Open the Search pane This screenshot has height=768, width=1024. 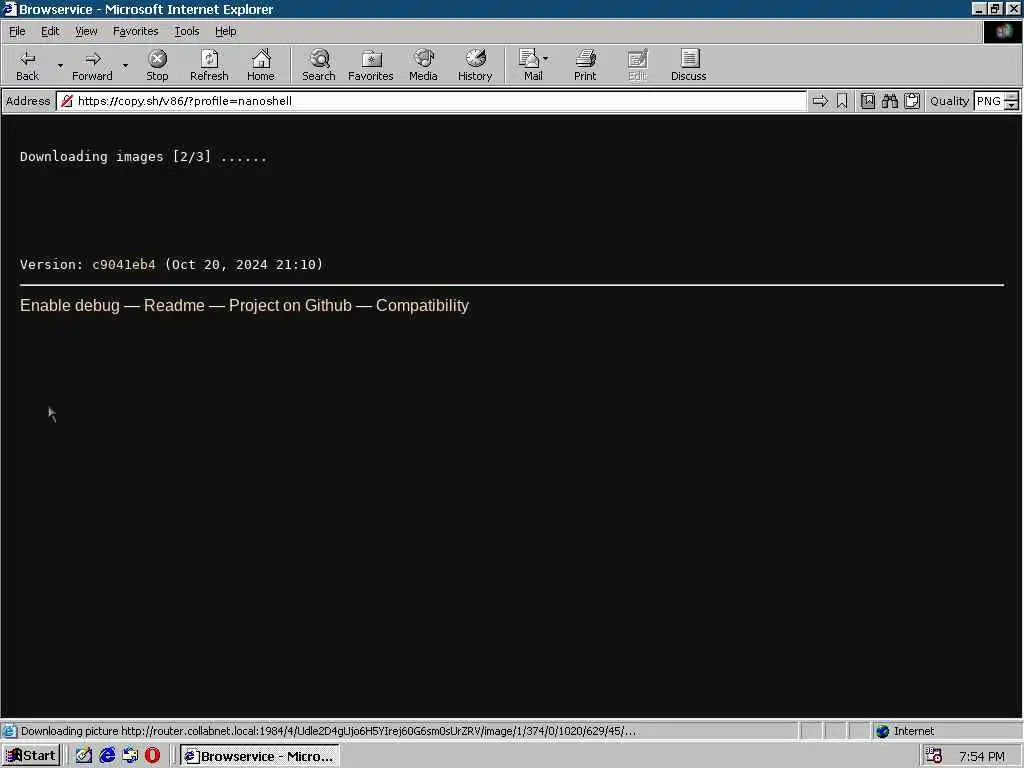(319, 65)
